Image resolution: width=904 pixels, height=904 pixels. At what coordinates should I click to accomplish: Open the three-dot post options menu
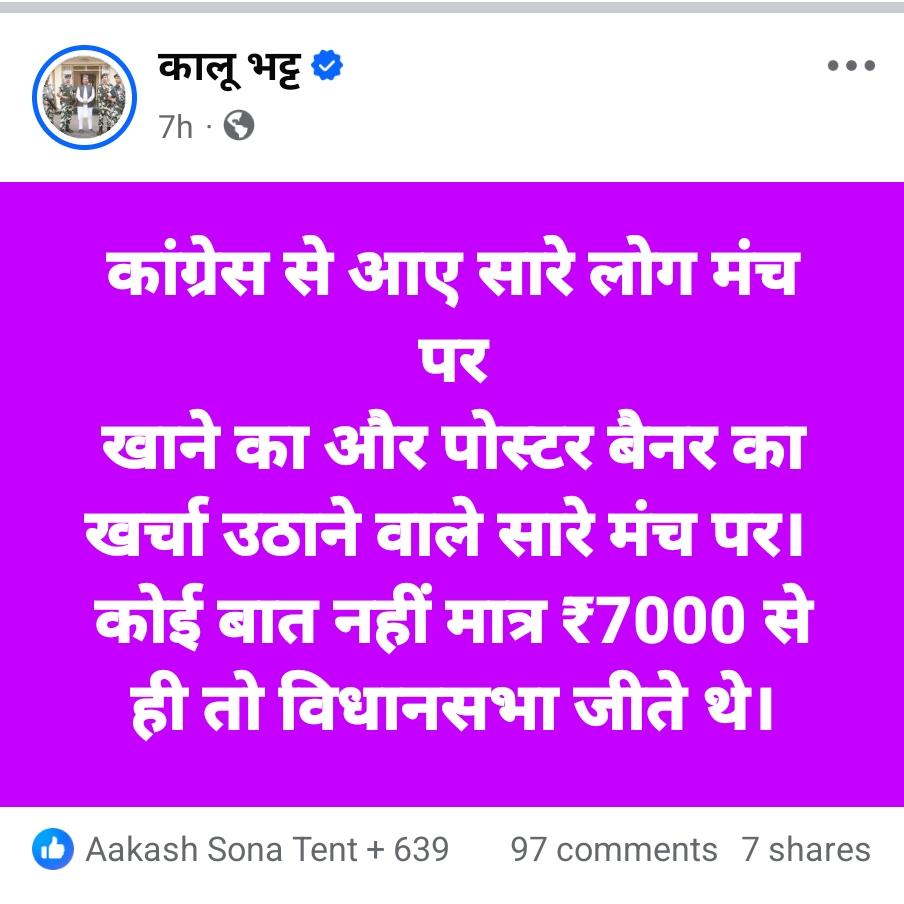(x=851, y=66)
